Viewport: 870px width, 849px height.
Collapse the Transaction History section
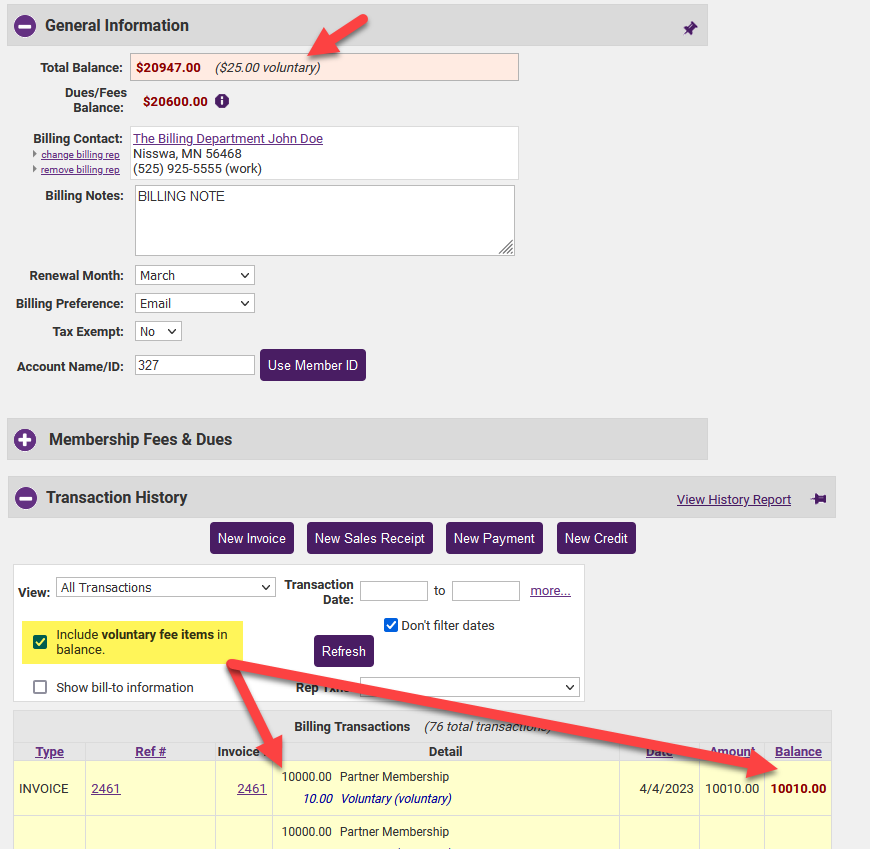click(26, 498)
